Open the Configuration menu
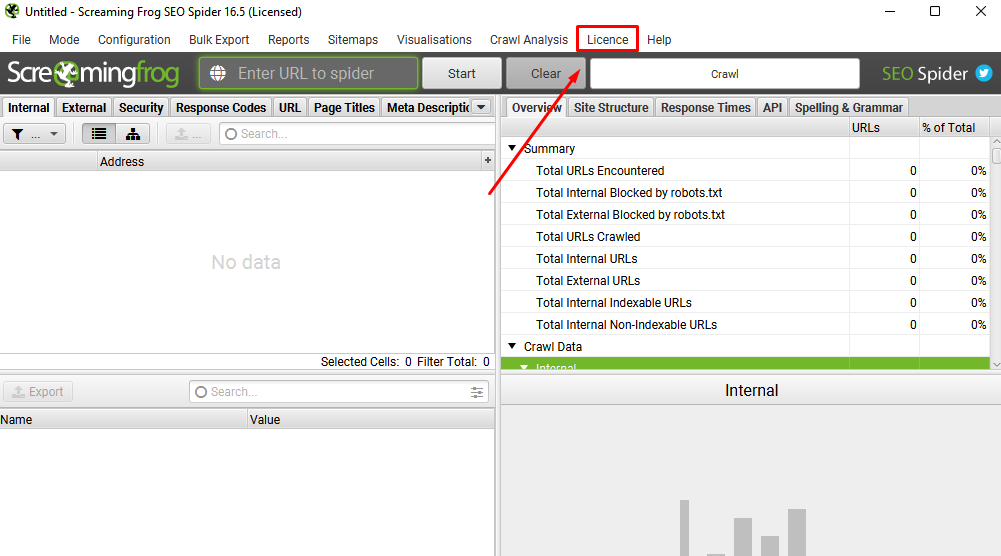Viewport: 1001px width, 556px height. (134, 40)
